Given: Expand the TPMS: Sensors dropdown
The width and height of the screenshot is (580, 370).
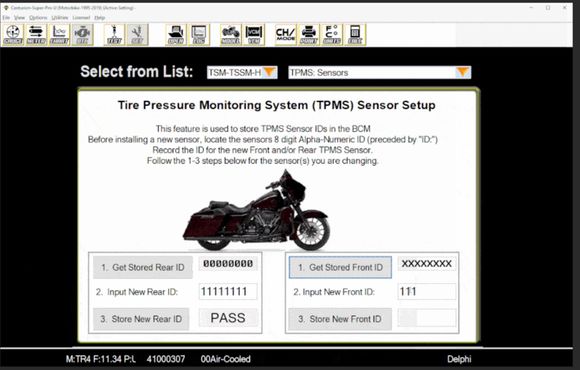Looking at the screenshot, I should pos(380,73).
